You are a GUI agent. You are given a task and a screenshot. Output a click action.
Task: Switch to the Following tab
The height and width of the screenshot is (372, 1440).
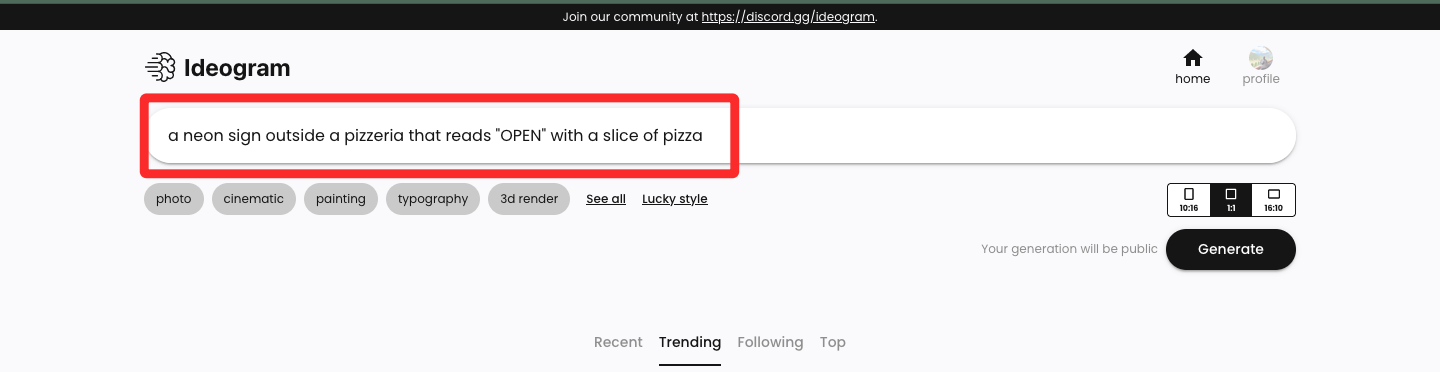770,342
